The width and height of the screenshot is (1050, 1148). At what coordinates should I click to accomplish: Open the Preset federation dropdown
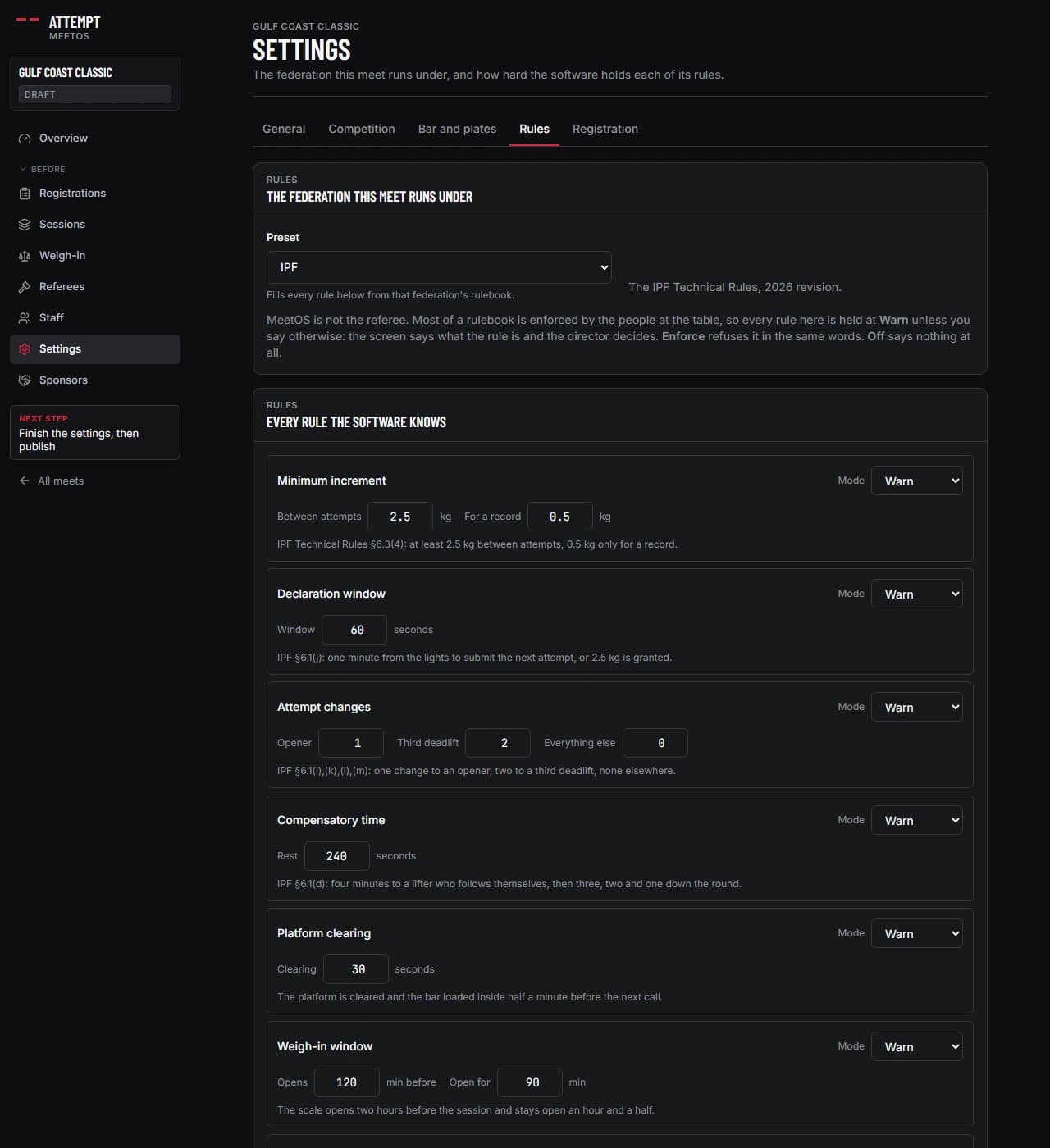tap(439, 267)
